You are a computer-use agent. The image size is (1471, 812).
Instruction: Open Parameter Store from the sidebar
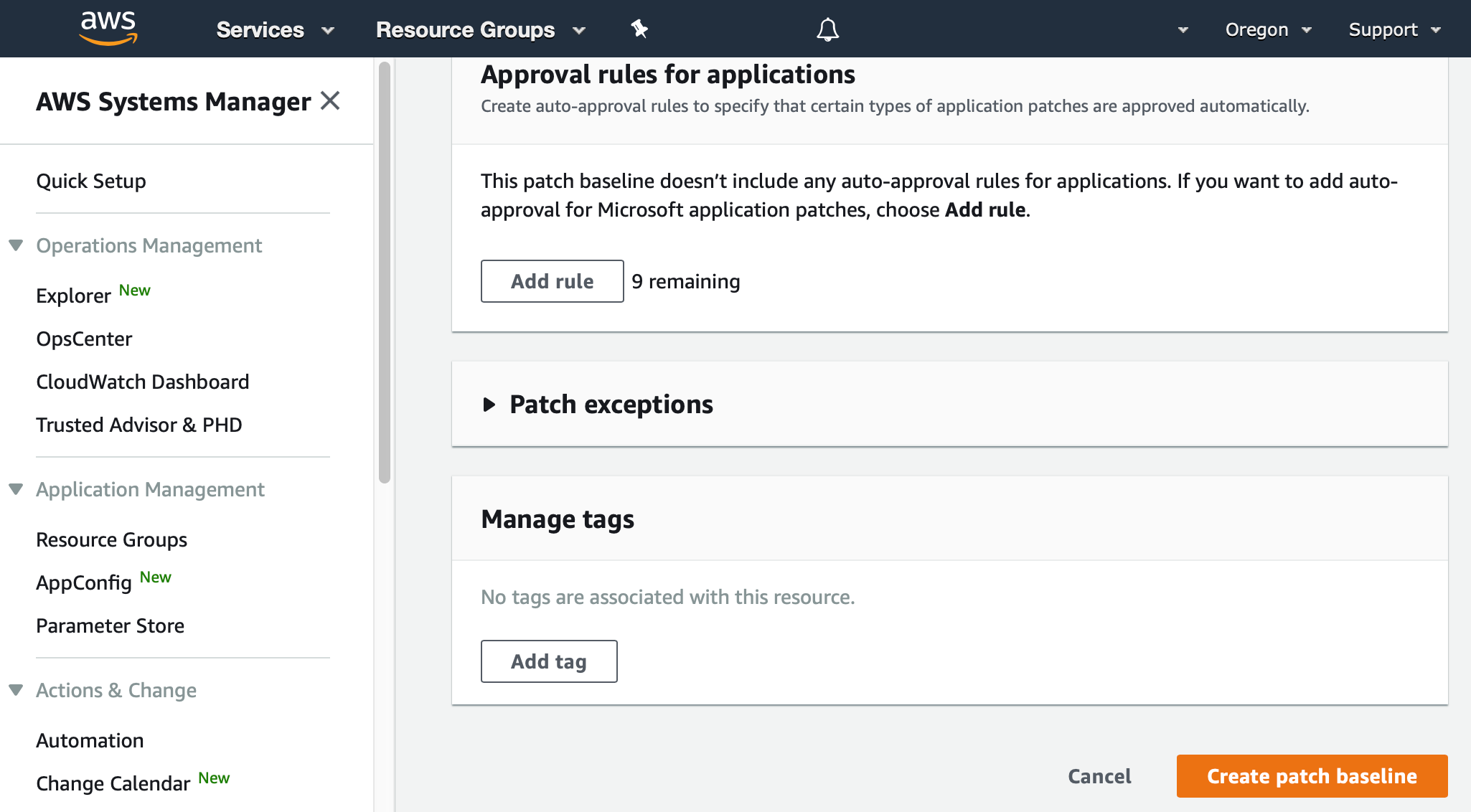(110, 625)
